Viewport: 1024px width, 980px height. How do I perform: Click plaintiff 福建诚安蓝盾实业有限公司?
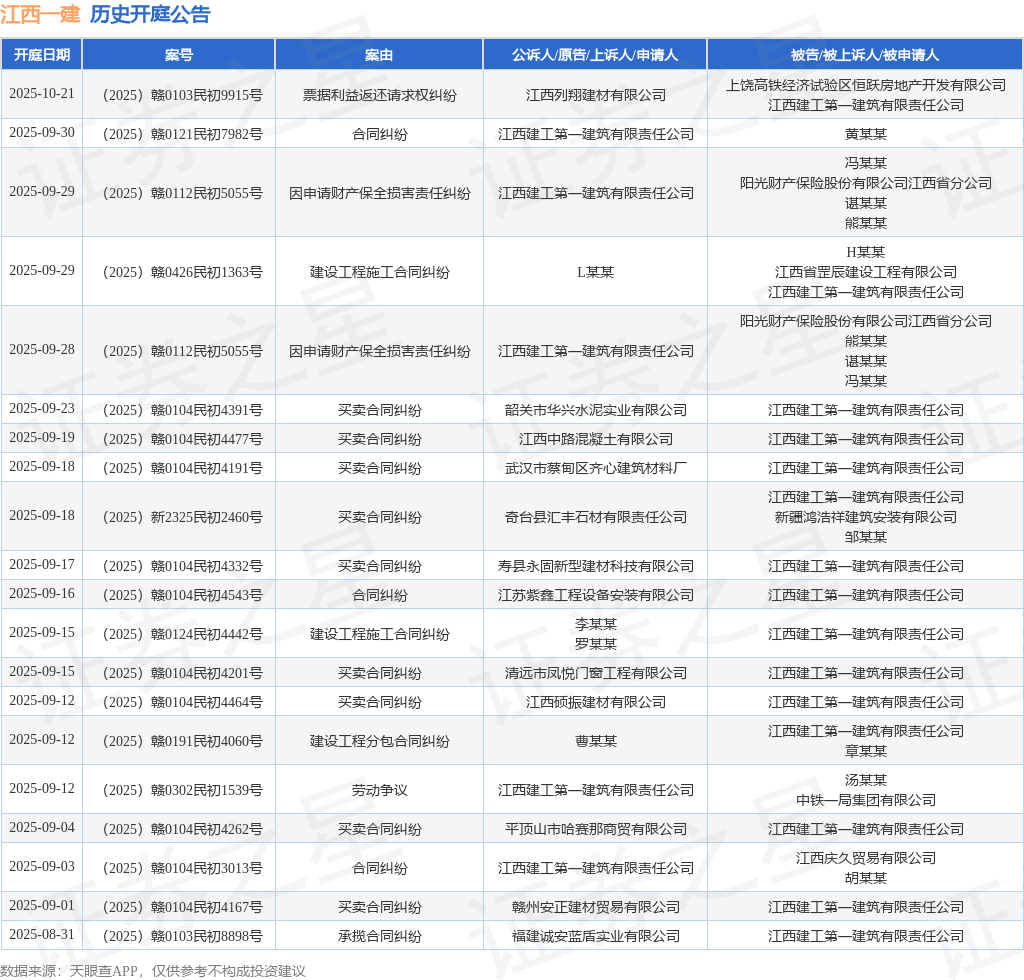[596, 936]
